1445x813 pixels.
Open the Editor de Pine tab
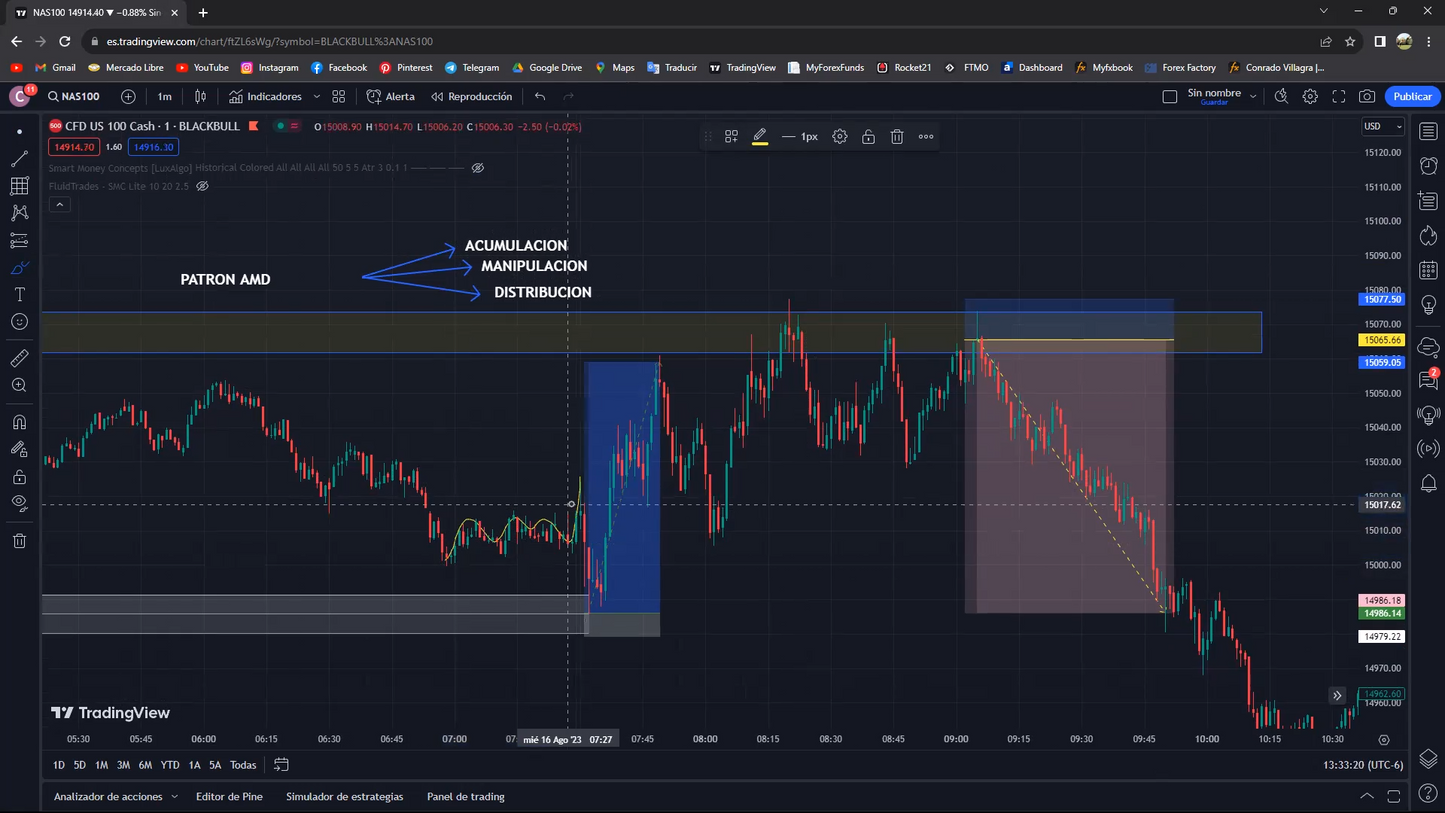(x=229, y=797)
